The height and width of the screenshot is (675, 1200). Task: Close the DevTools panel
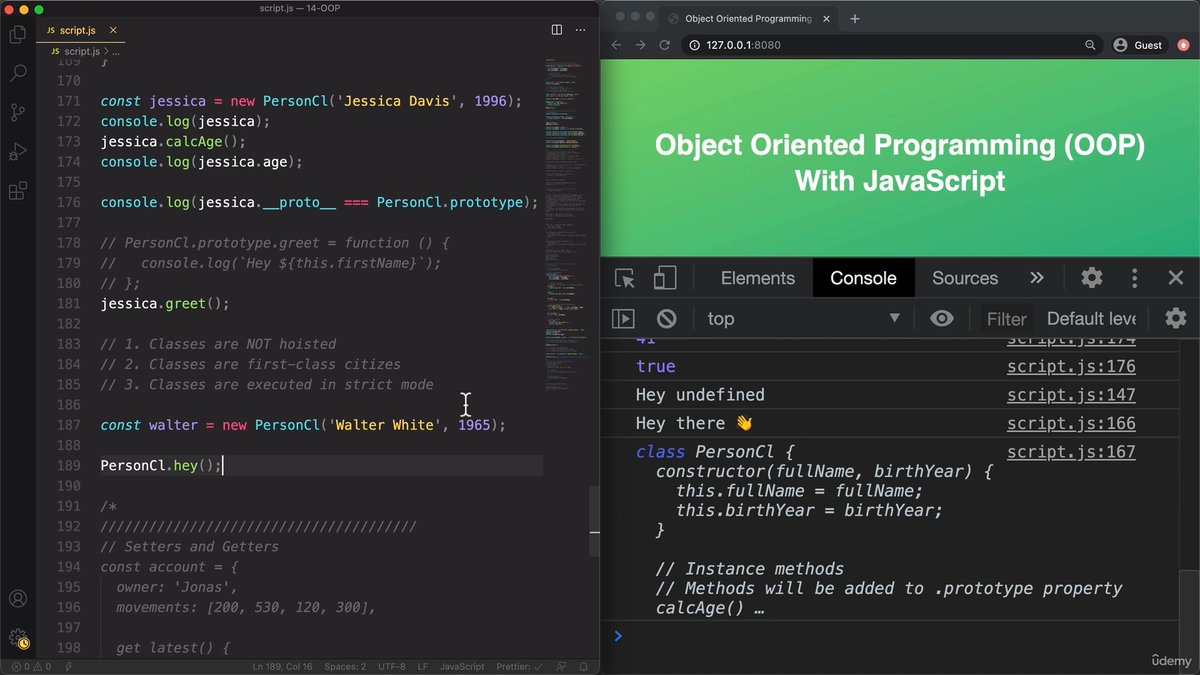pos(1176,278)
